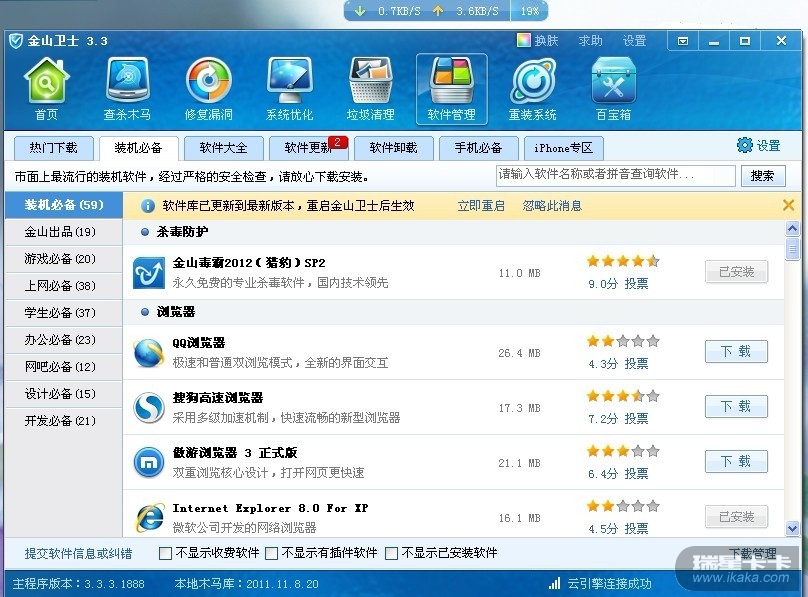Open the 垃圾清理 junk cleanup icon

[x=371, y=89]
